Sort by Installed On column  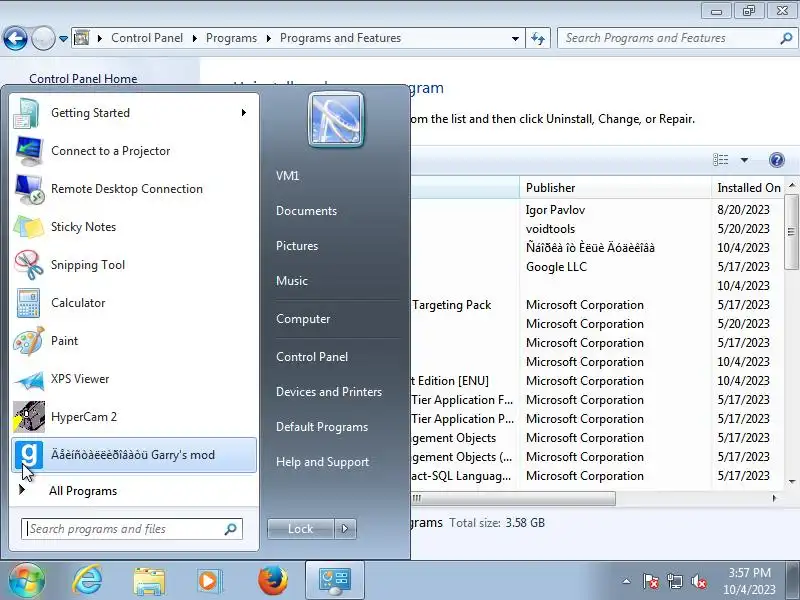pyautogui.click(x=748, y=188)
